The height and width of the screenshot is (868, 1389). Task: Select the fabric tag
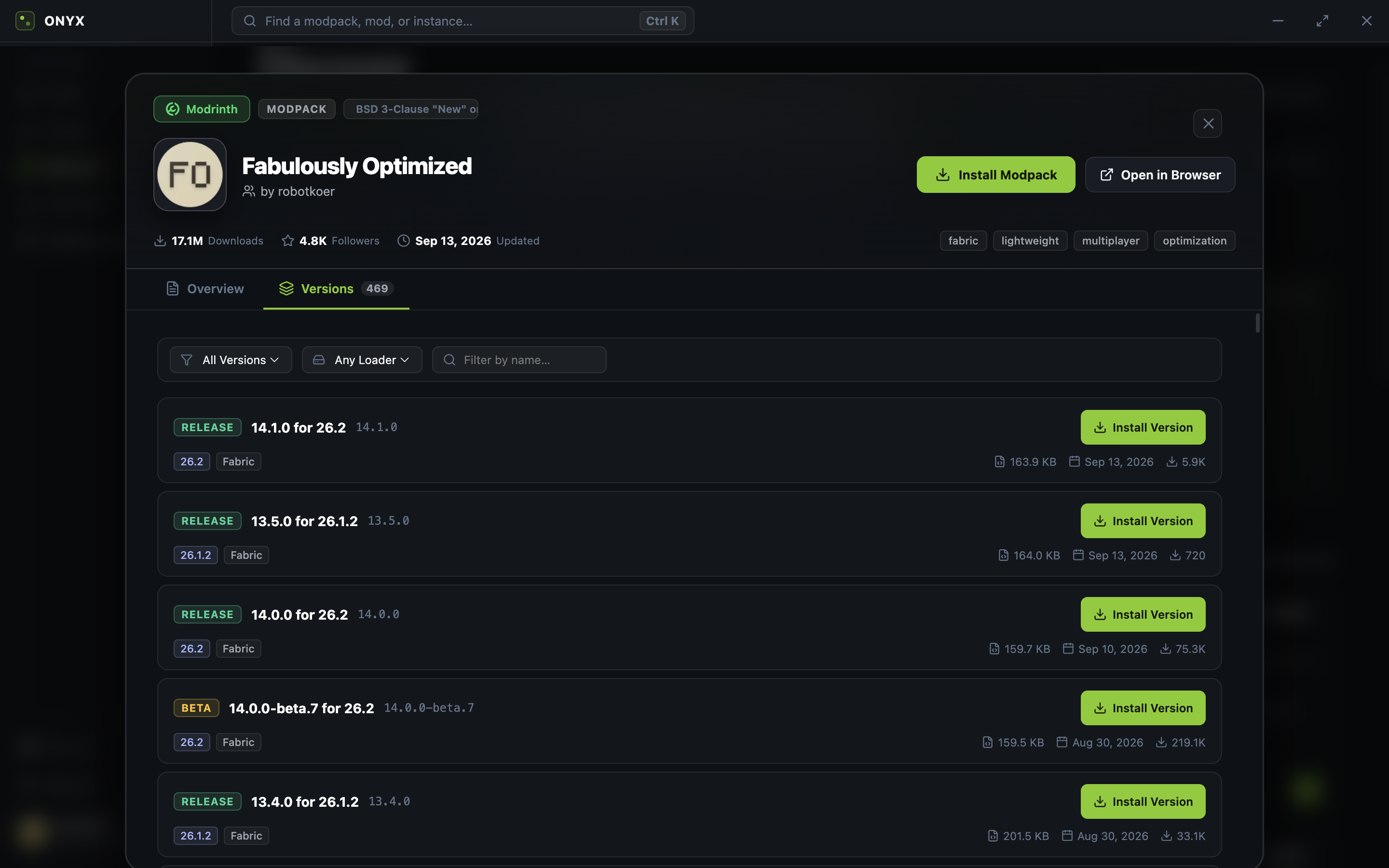coord(963,241)
